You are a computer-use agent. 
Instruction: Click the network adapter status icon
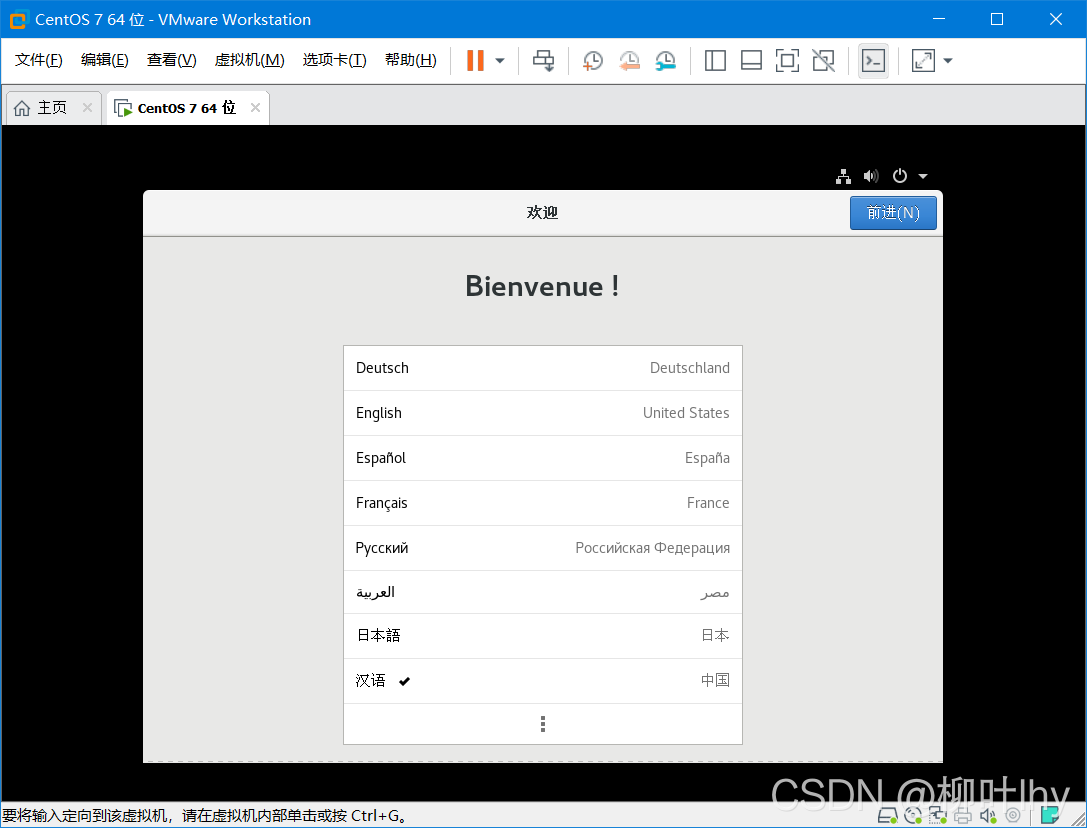[x=938, y=816]
